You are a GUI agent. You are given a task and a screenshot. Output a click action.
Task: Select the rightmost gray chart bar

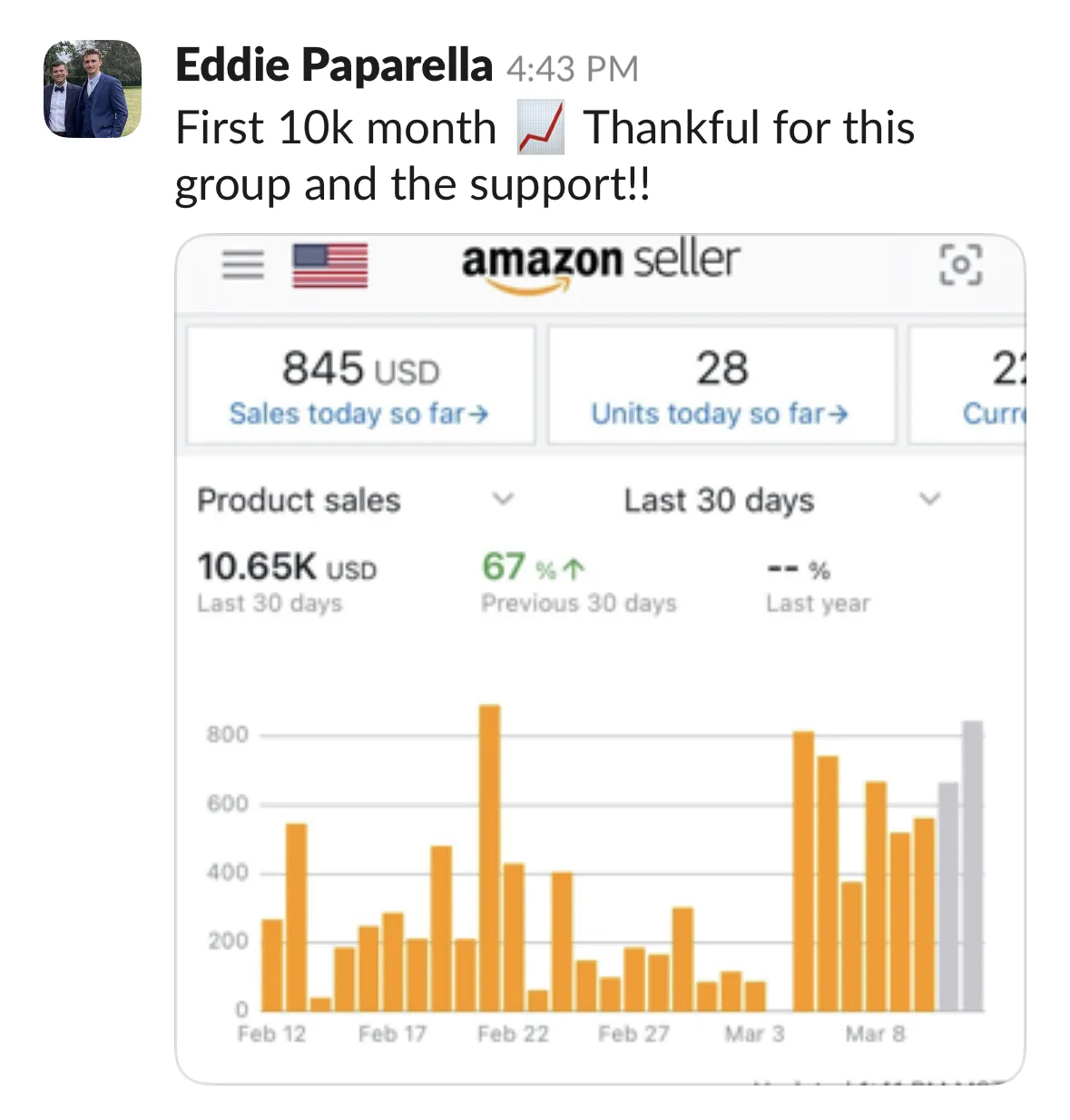972,865
